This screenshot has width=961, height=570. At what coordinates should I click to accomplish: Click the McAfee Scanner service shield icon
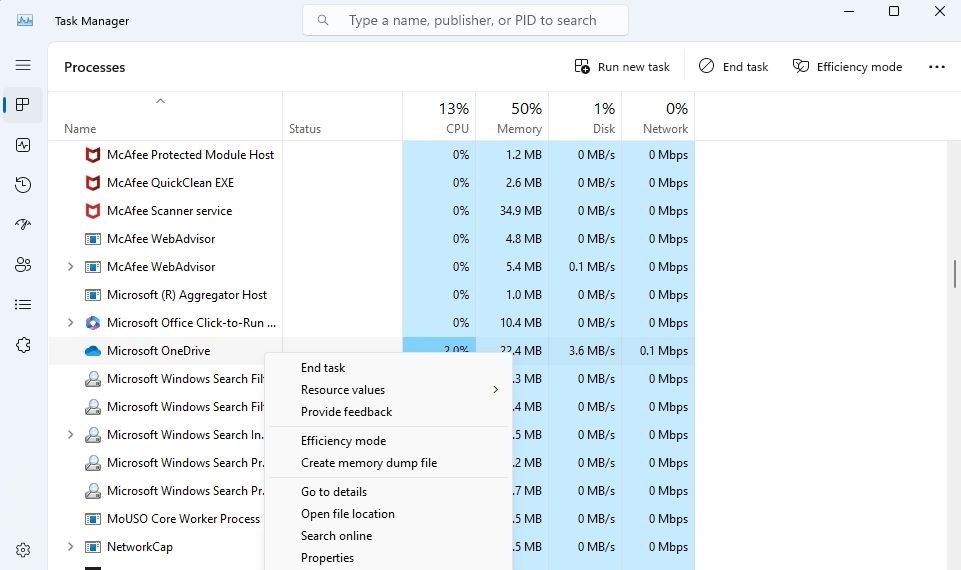coord(93,211)
